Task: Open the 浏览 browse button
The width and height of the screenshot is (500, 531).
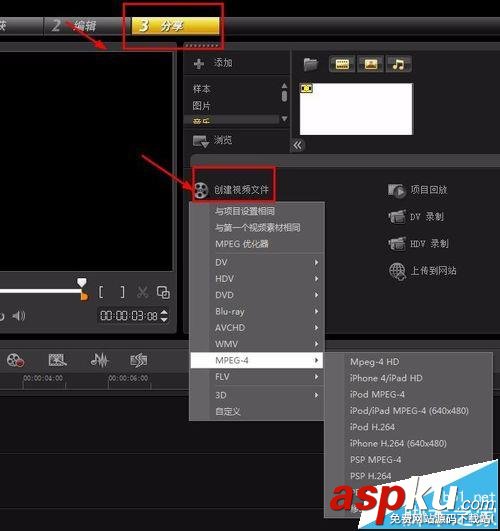Action: click(212, 140)
